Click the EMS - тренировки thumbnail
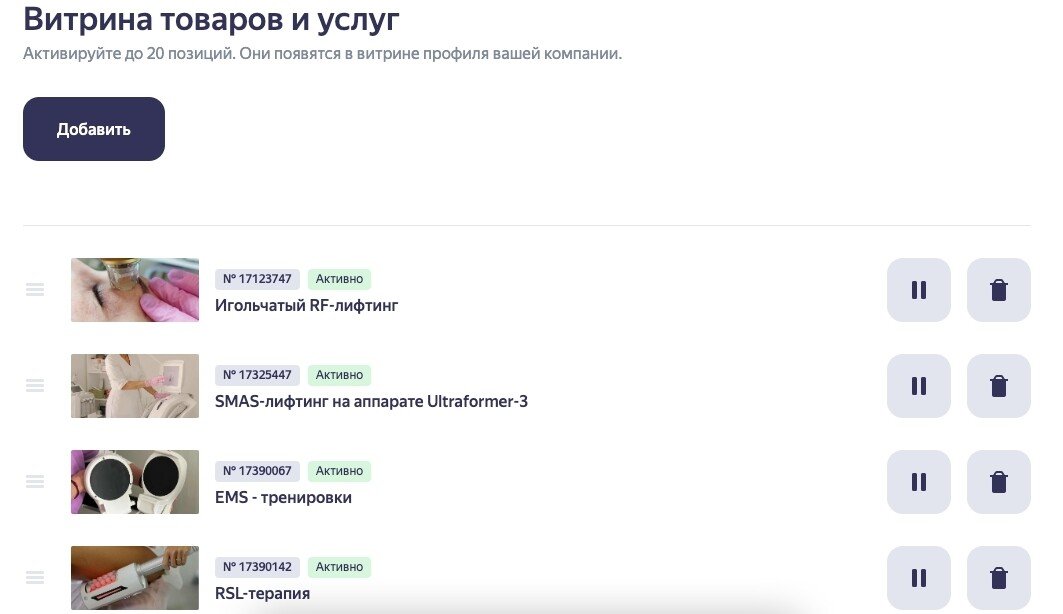The image size is (1063, 614). coord(135,482)
